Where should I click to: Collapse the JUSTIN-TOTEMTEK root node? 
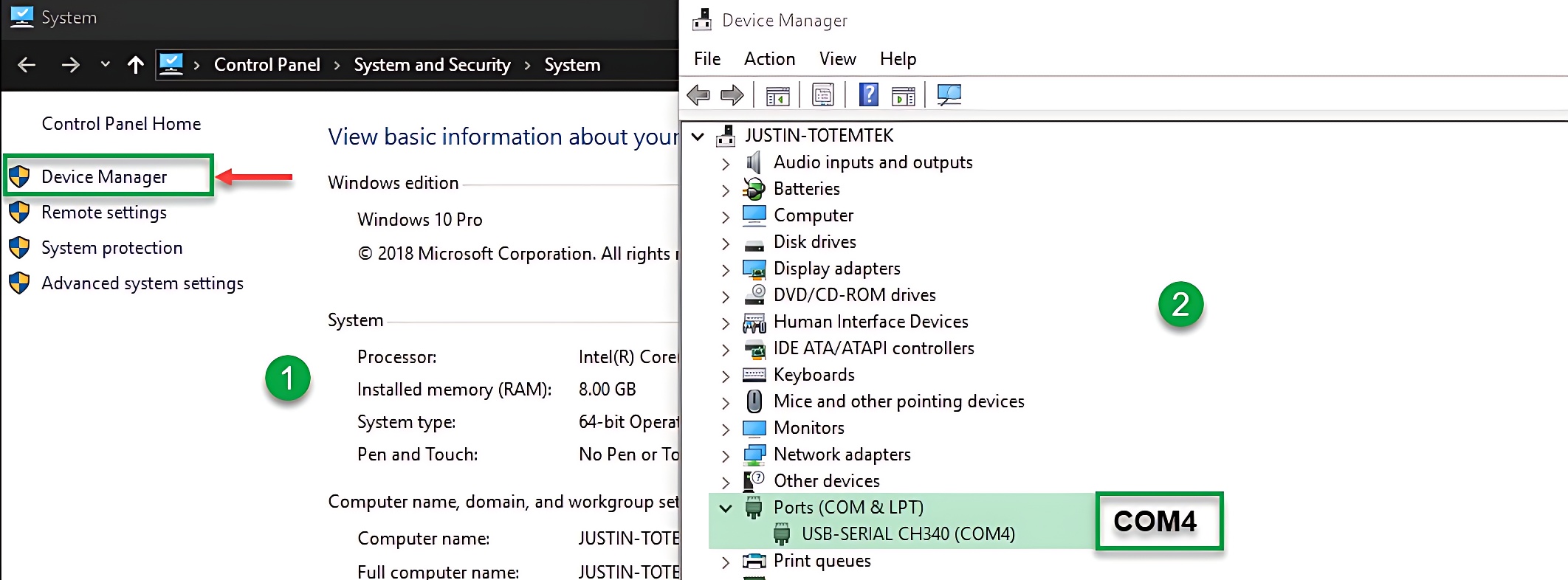pos(698,137)
